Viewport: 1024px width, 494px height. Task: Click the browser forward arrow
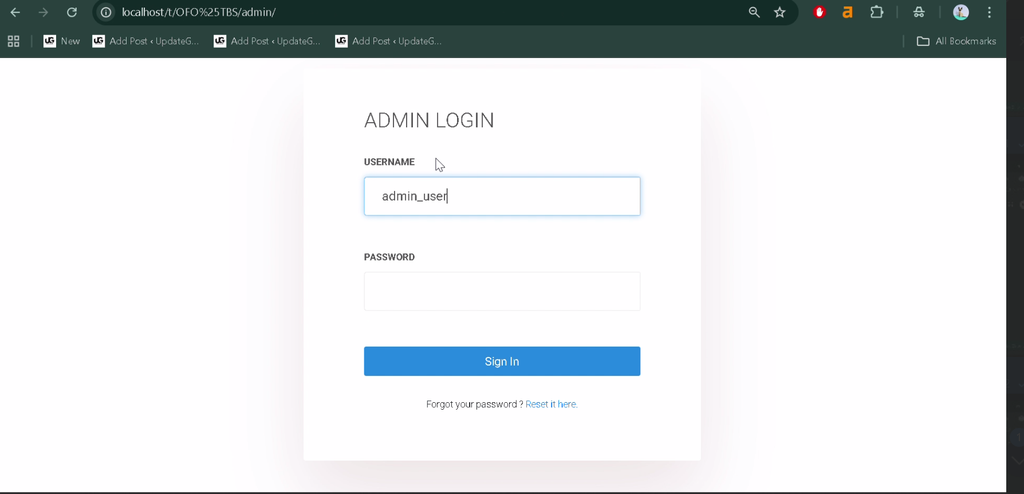pyautogui.click(x=43, y=12)
